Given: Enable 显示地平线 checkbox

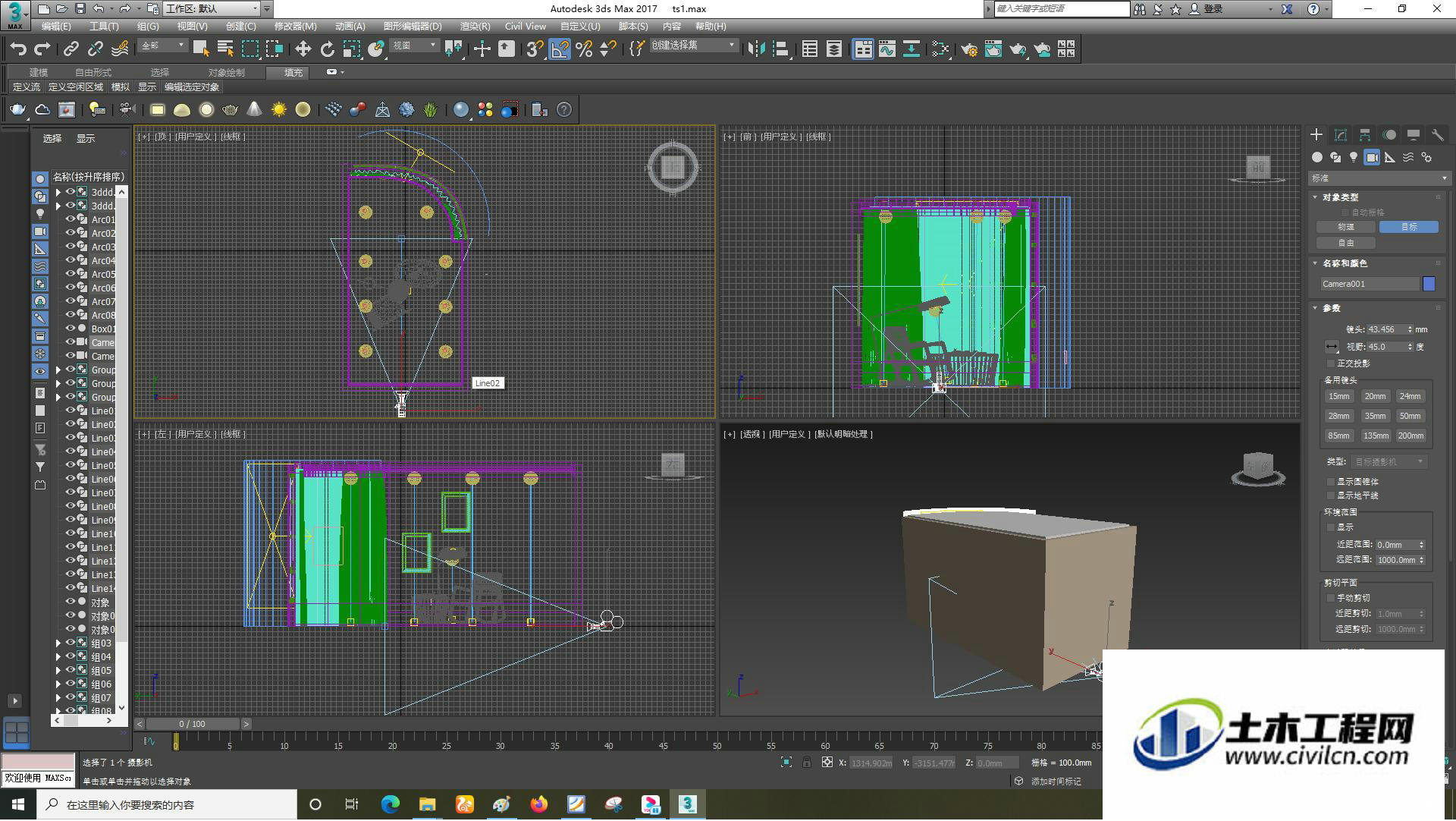Looking at the screenshot, I should coord(1331,495).
